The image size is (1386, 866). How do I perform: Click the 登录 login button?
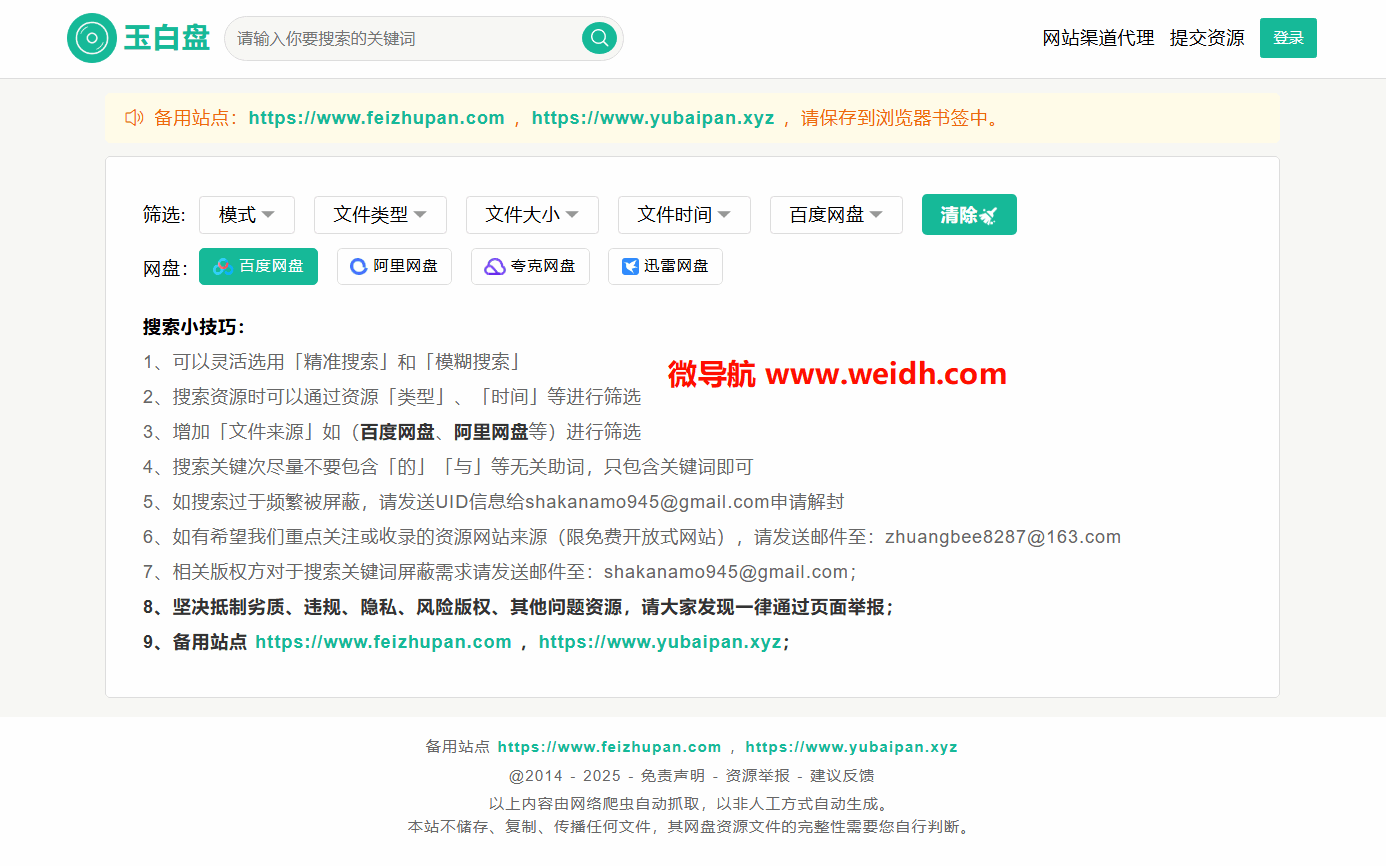point(1288,38)
